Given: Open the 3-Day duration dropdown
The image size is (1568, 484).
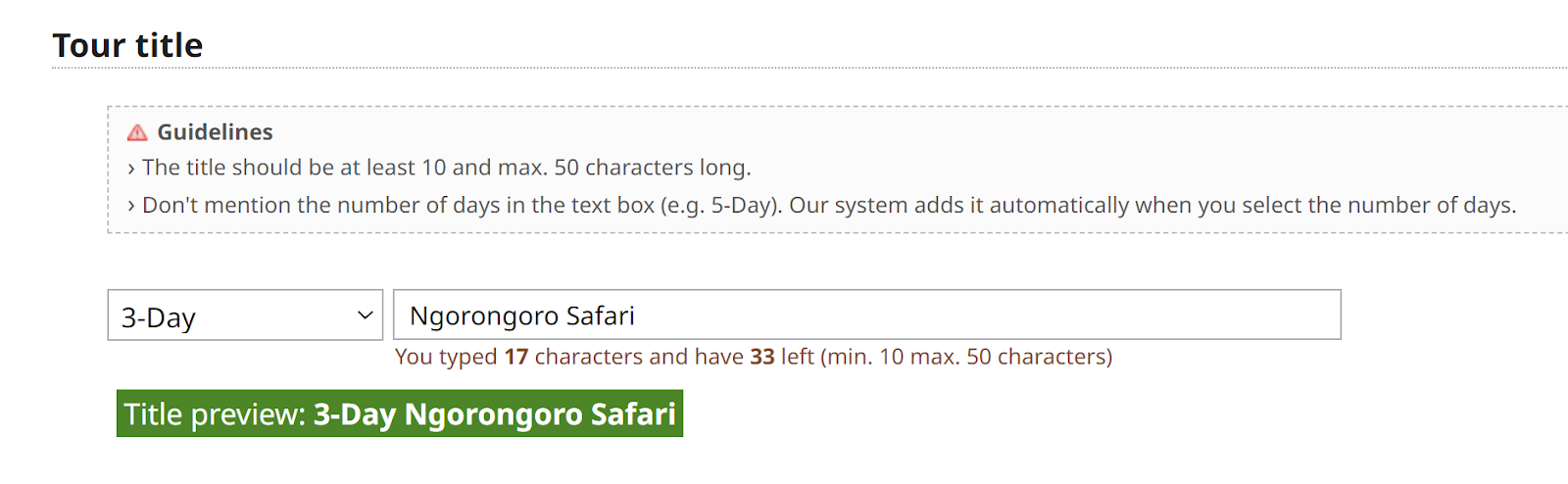Looking at the screenshot, I should [x=245, y=315].
